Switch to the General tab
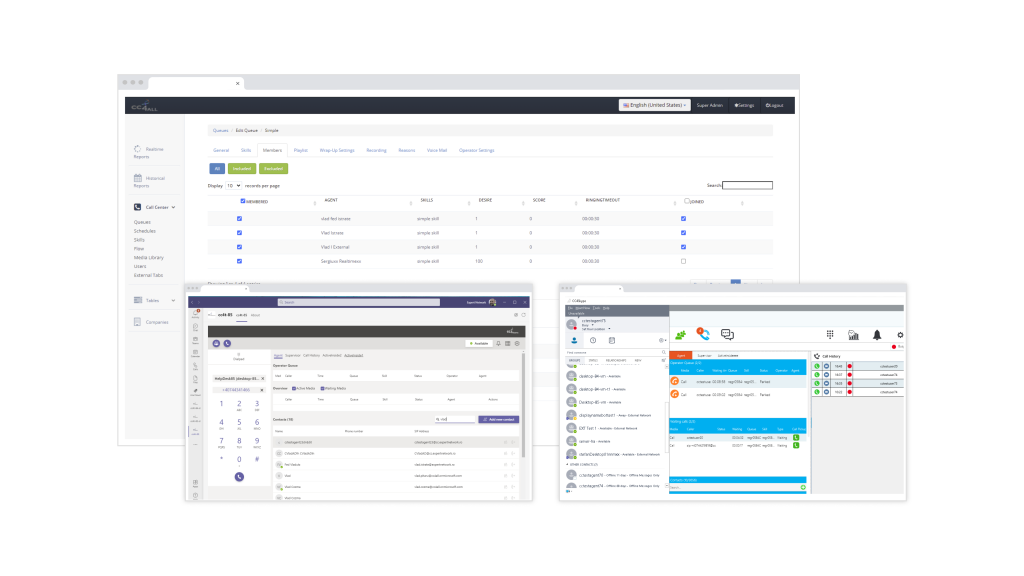The width and height of the screenshot is (1024, 576). tap(221, 150)
